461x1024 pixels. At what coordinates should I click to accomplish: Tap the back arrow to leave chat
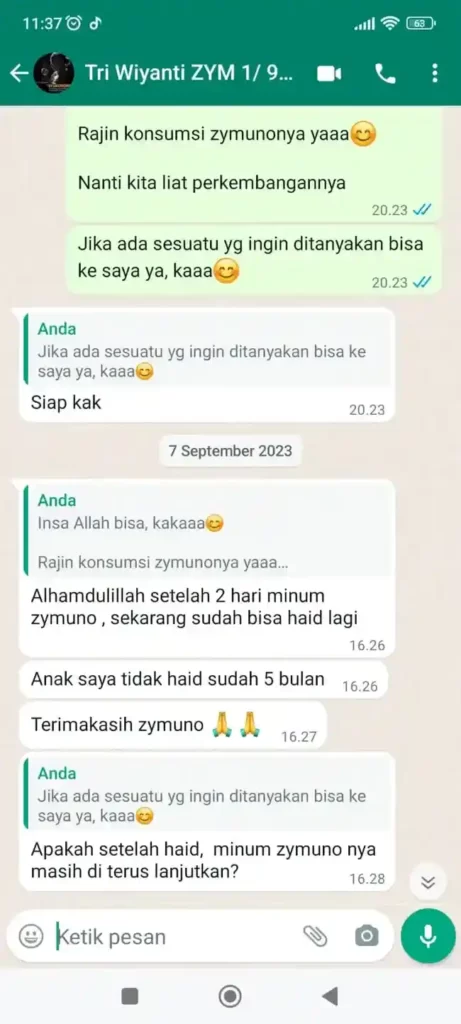click(x=20, y=73)
